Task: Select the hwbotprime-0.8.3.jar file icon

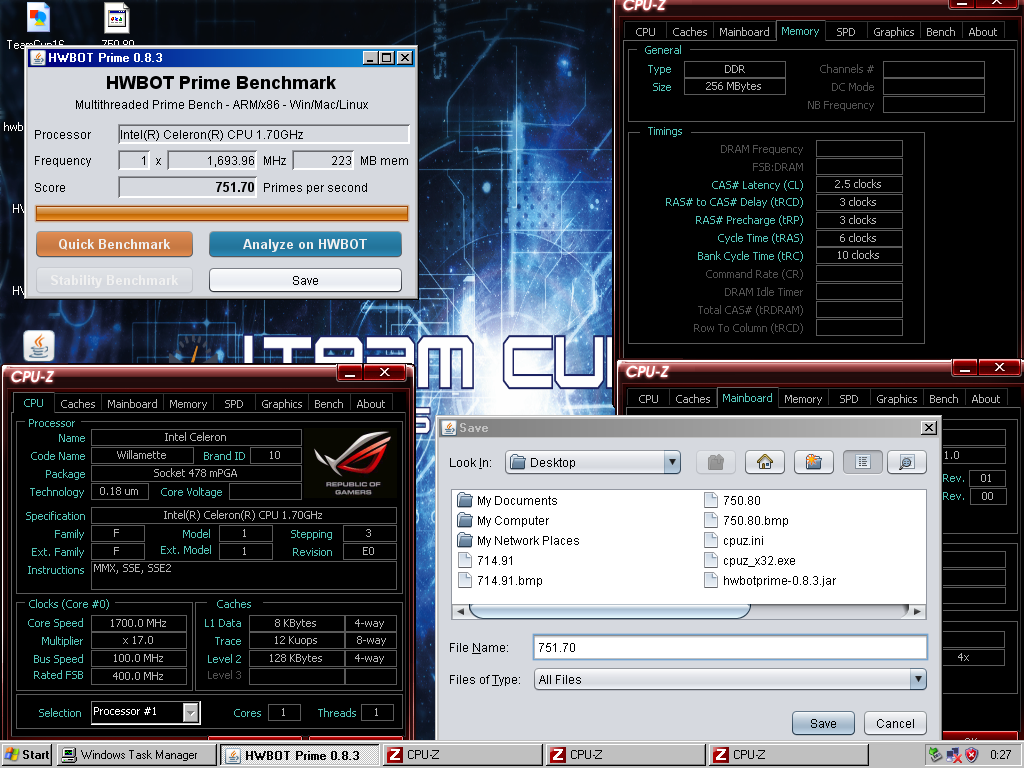Action: pyautogui.click(x=711, y=581)
